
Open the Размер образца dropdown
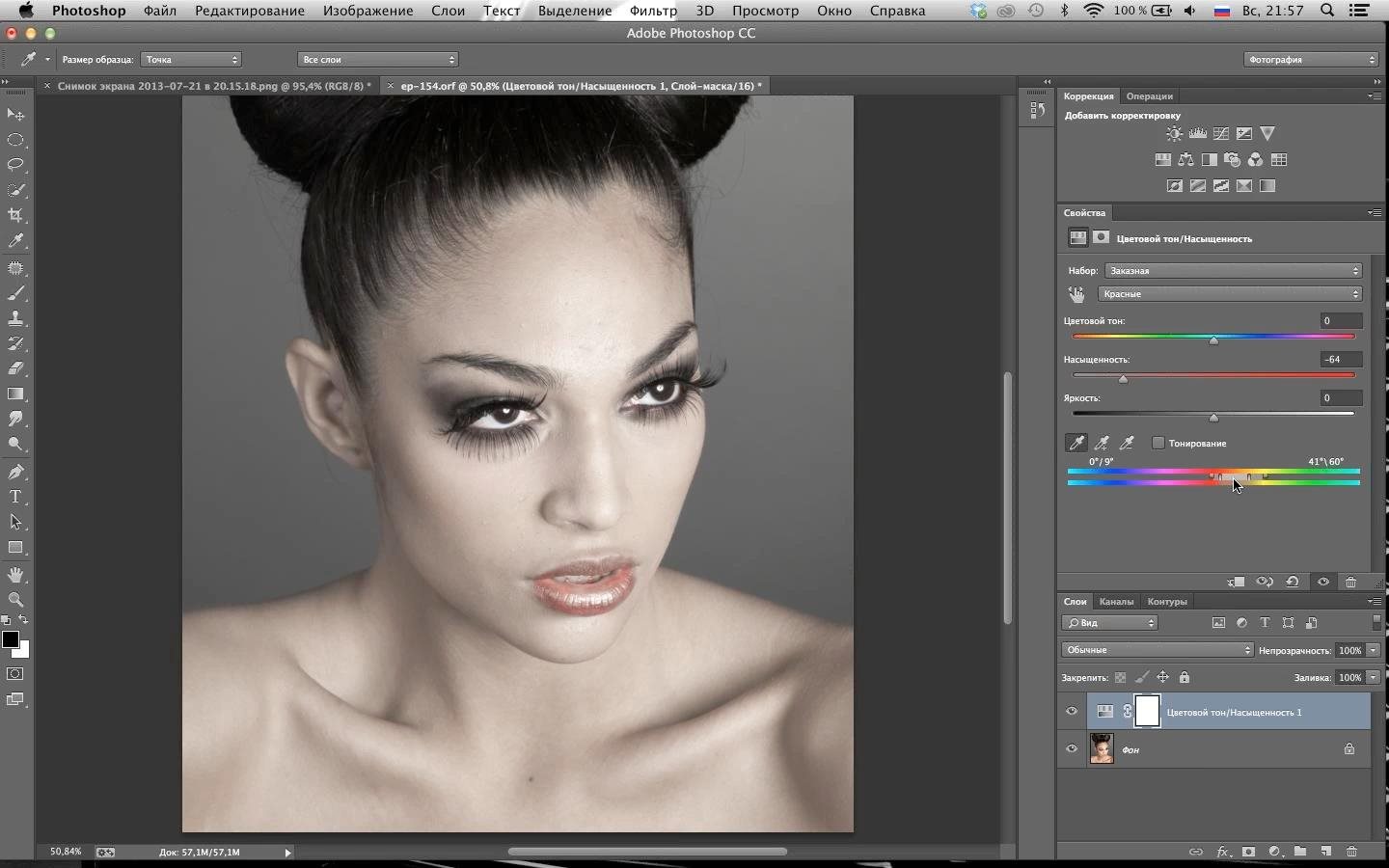191,60
